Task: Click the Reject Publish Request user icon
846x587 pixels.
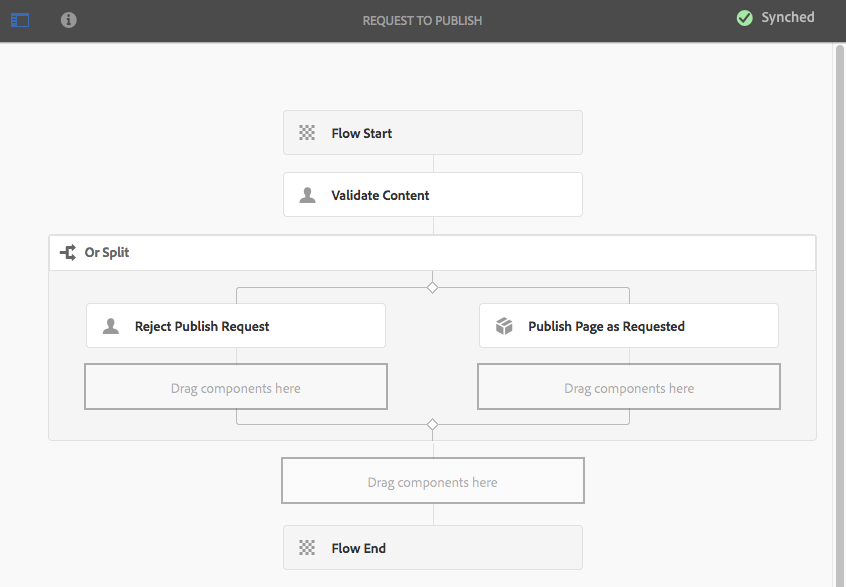Action: (111, 326)
